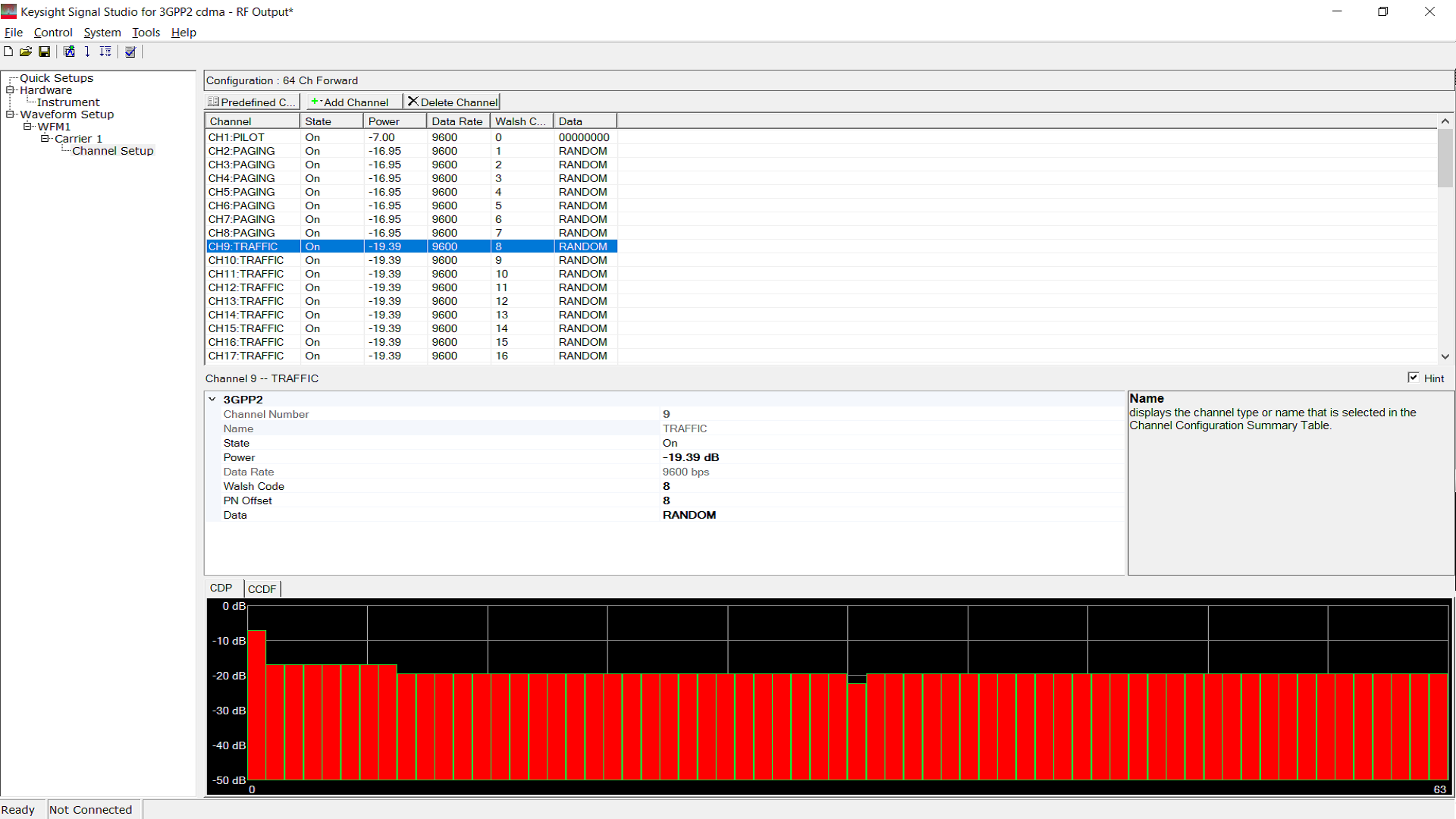
Task: Click the Delete Channel button
Action: pyautogui.click(x=453, y=102)
